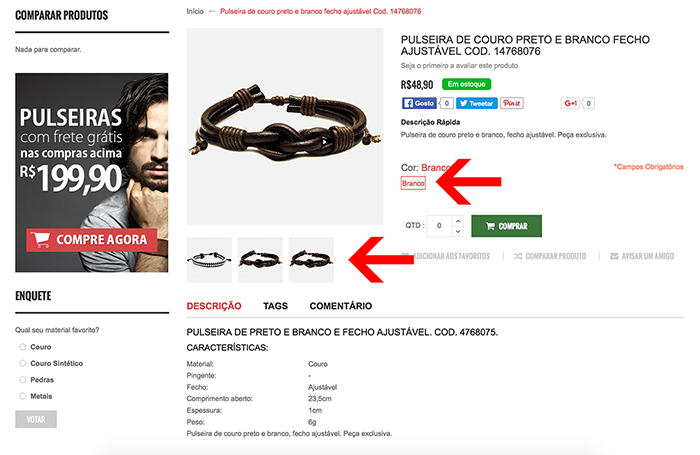The image size is (700, 455).
Task: Submit poll with the VOTAR button
Action: point(36,419)
